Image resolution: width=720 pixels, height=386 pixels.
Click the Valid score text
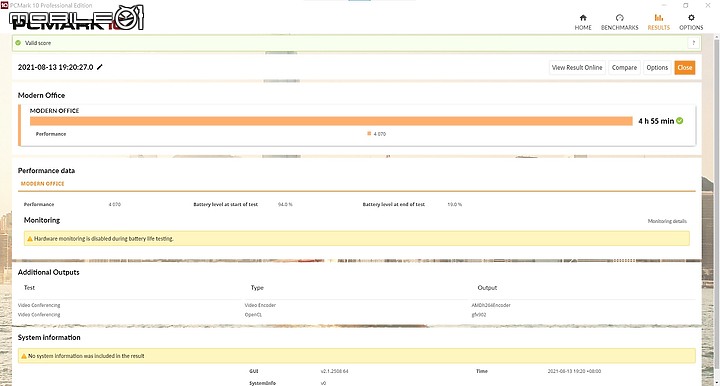(x=38, y=43)
